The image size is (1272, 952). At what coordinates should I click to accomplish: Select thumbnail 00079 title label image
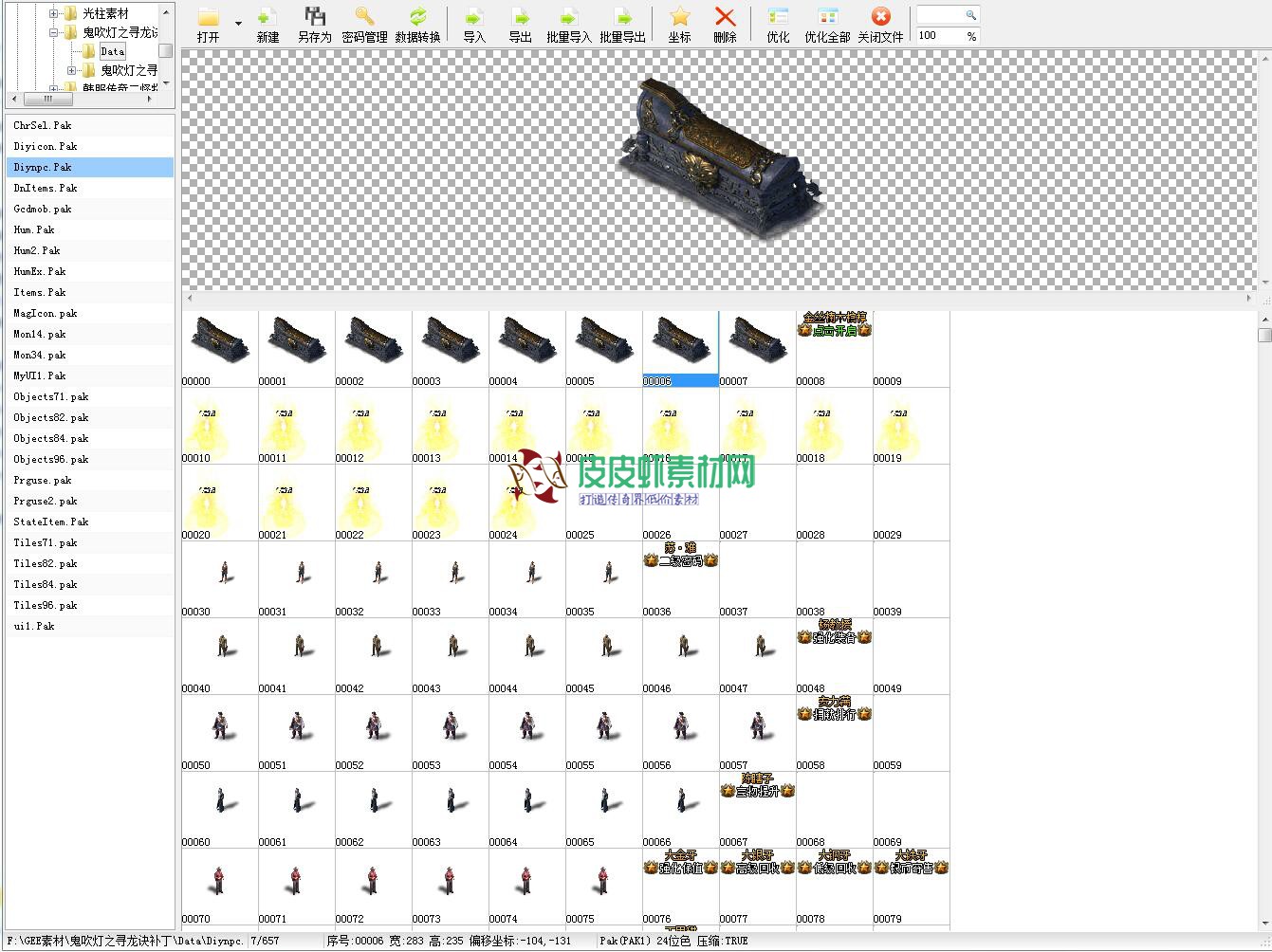coord(912,887)
